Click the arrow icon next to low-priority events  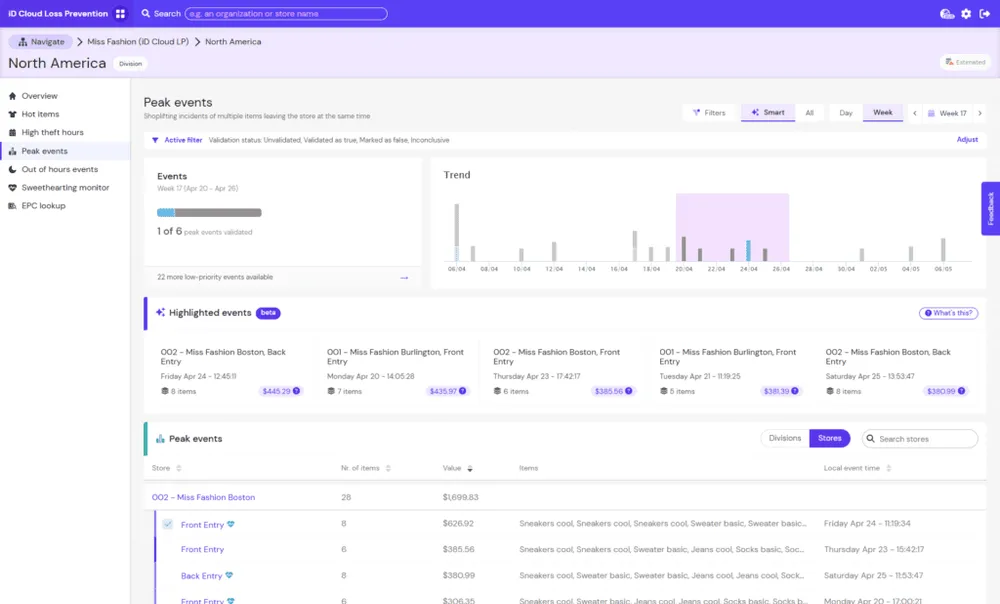tap(404, 277)
